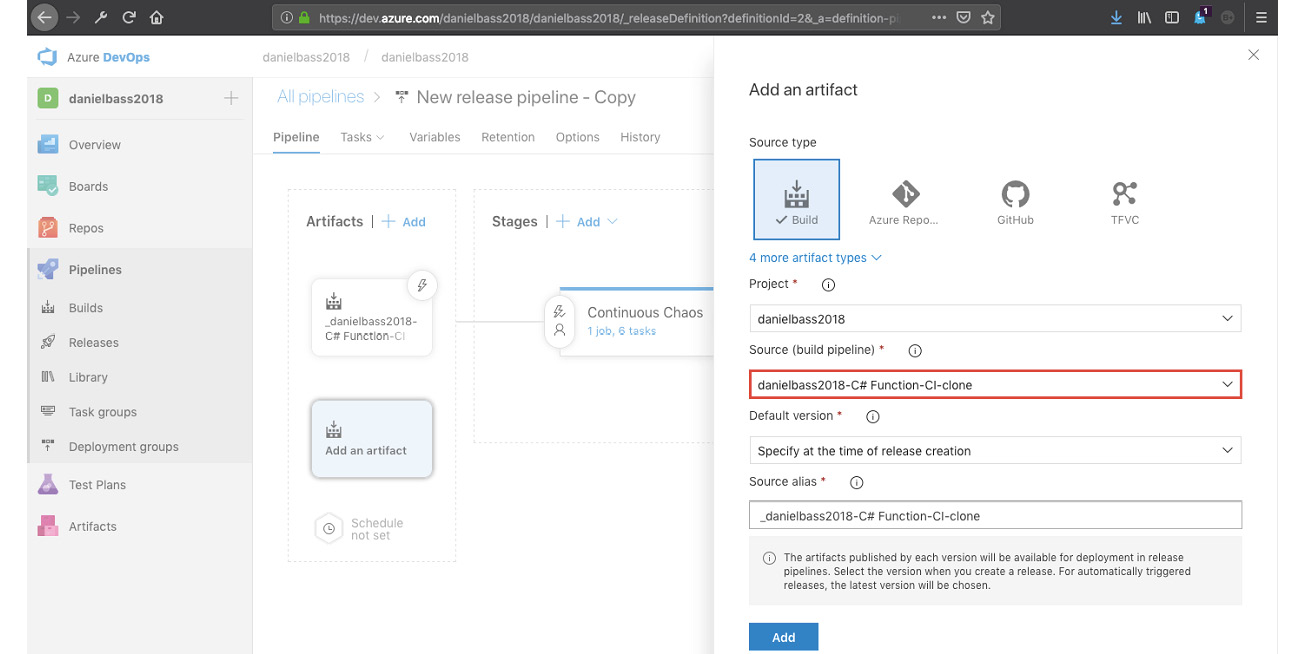The height and width of the screenshot is (654, 1305).
Task: Open Overview in the sidebar
Action: tap(94, 145)
